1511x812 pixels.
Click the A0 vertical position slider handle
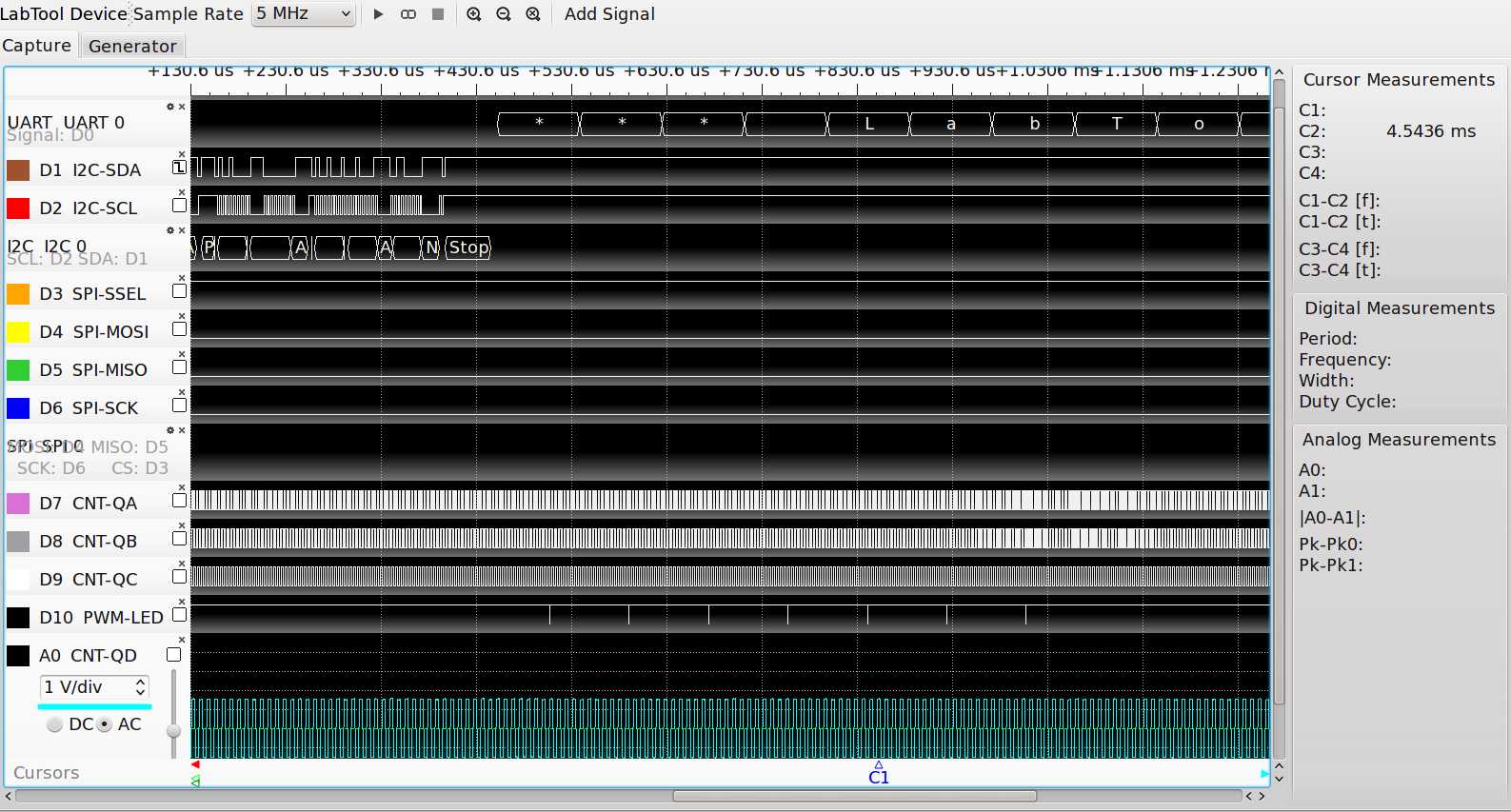[173, 731]
